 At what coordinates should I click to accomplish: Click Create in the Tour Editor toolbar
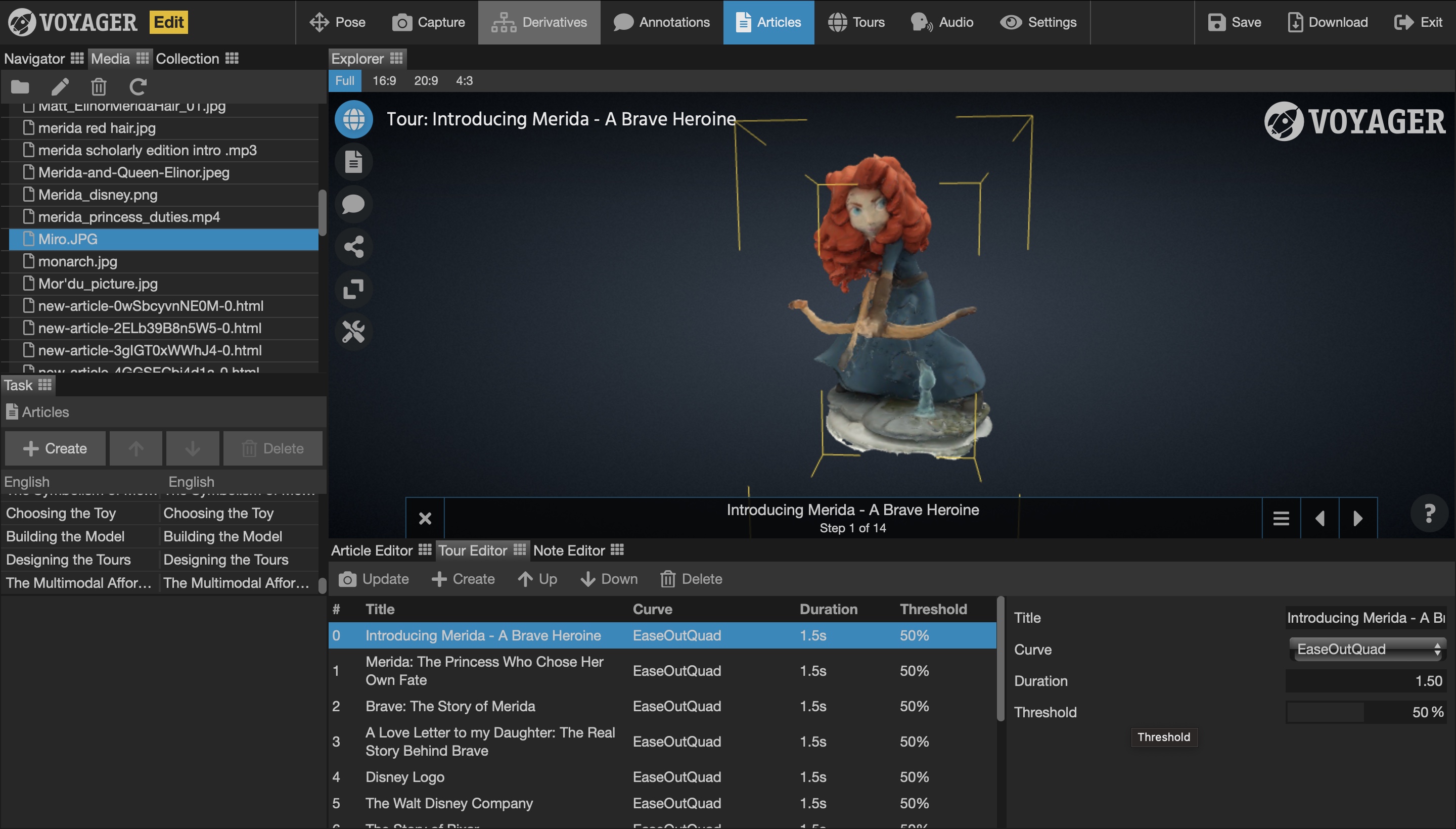coord(463,579)
